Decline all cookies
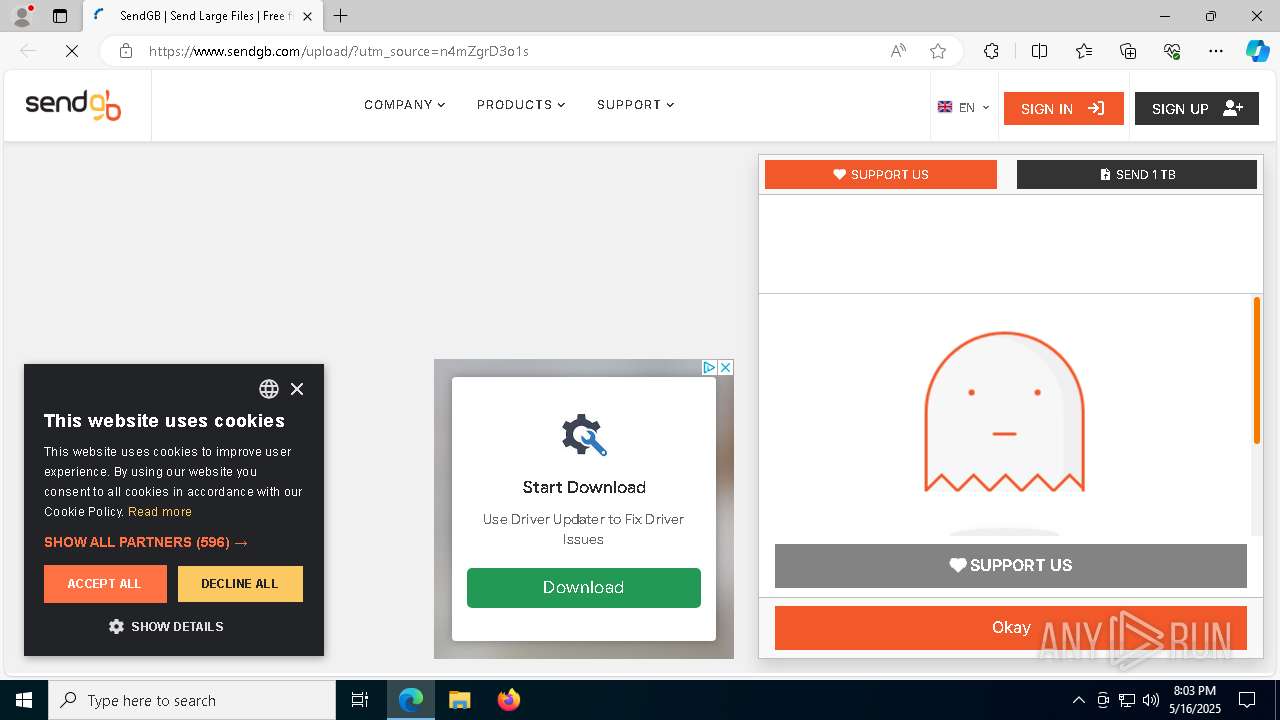Screen dimensions: 1280x720 pos(240,584)
